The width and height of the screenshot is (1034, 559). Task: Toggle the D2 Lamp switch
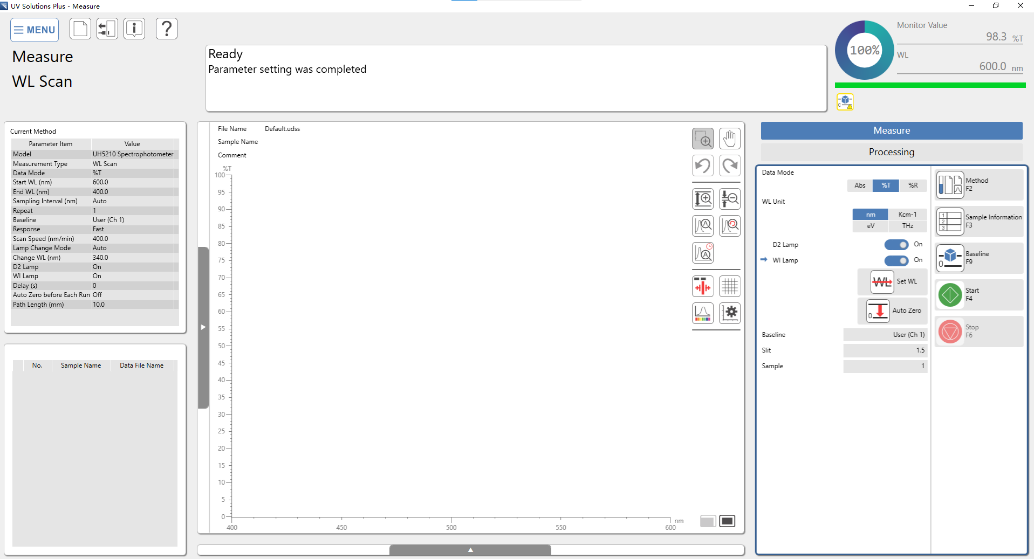pos(896,245)
